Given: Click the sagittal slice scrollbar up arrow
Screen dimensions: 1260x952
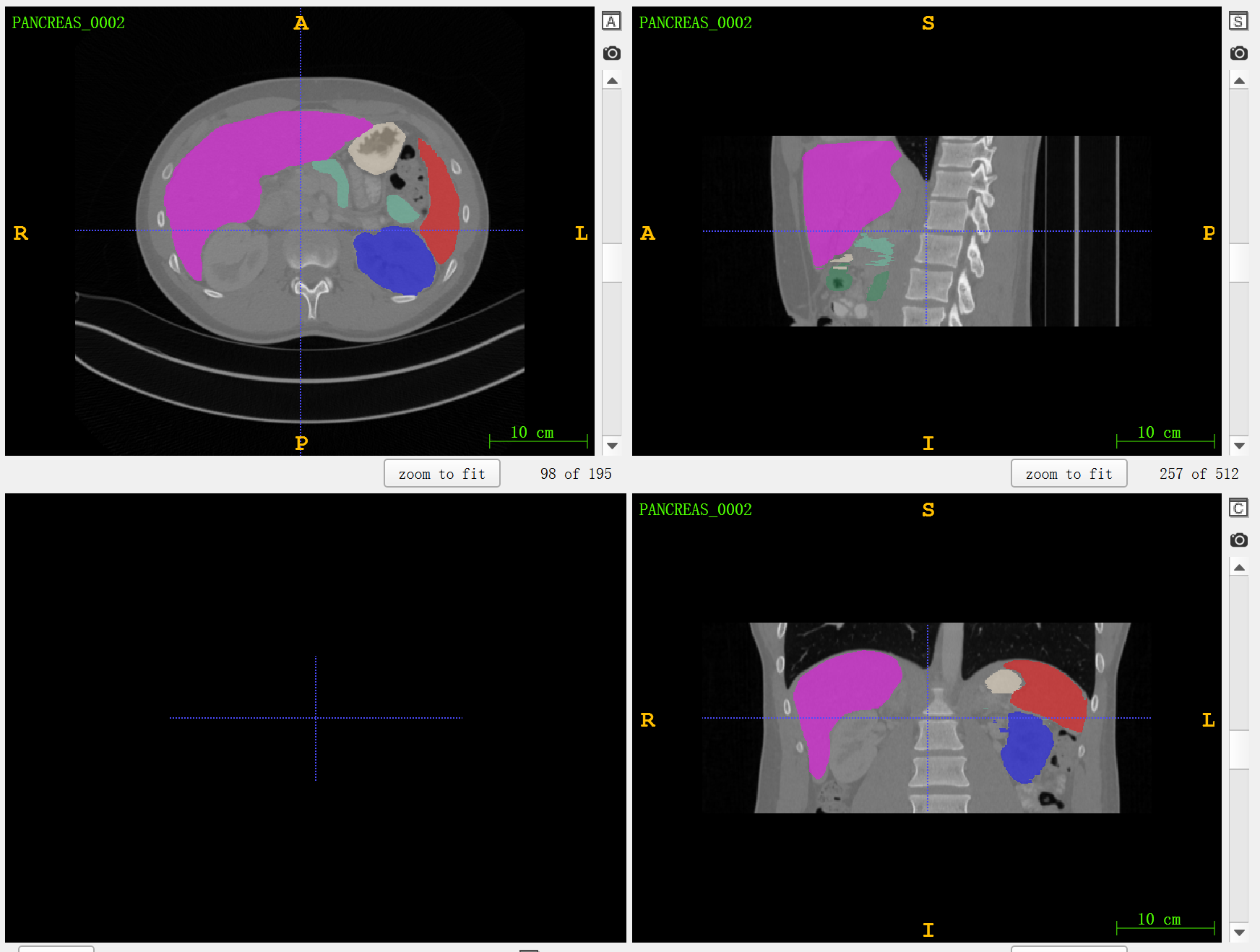Looking at the screenshot, I should click(x=1239, y=81).
